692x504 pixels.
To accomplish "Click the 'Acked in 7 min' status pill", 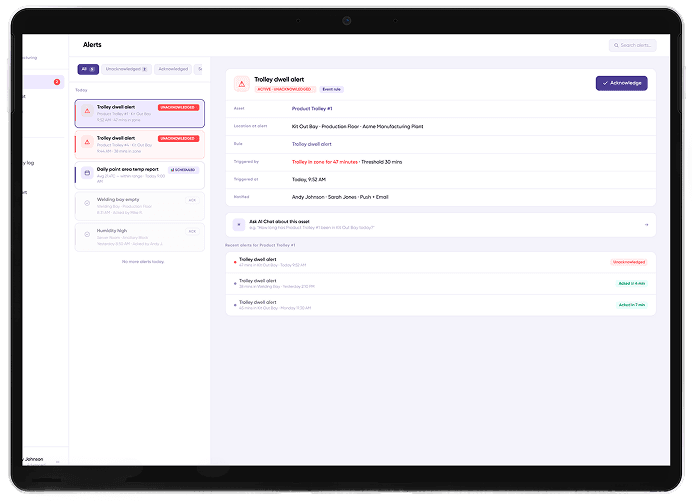I will [632, 305].
